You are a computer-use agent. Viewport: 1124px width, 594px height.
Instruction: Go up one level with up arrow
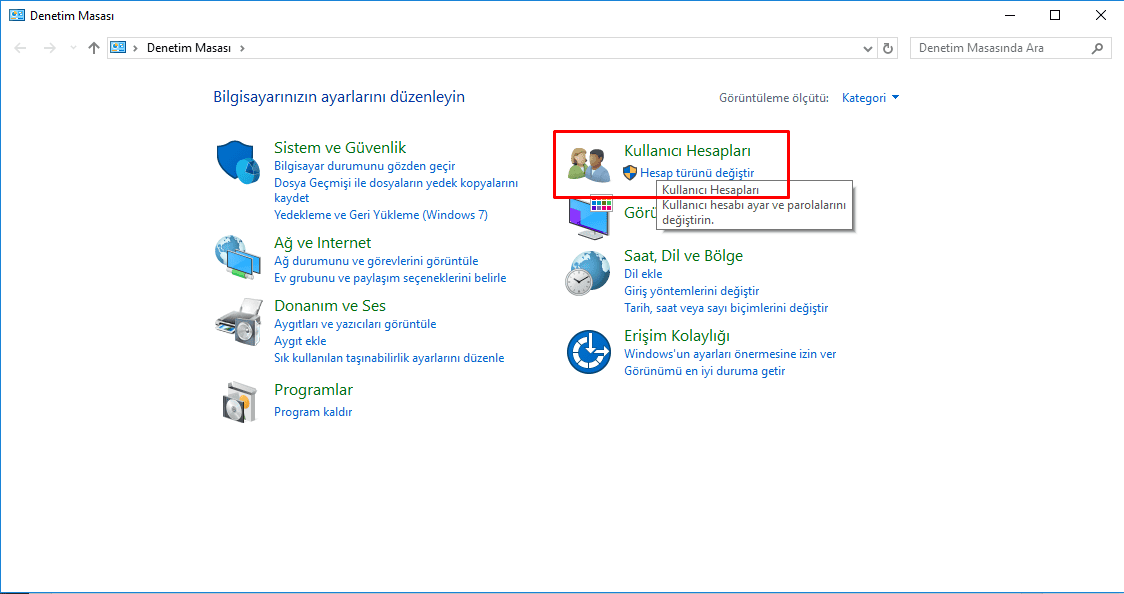(x=94, y=48)
